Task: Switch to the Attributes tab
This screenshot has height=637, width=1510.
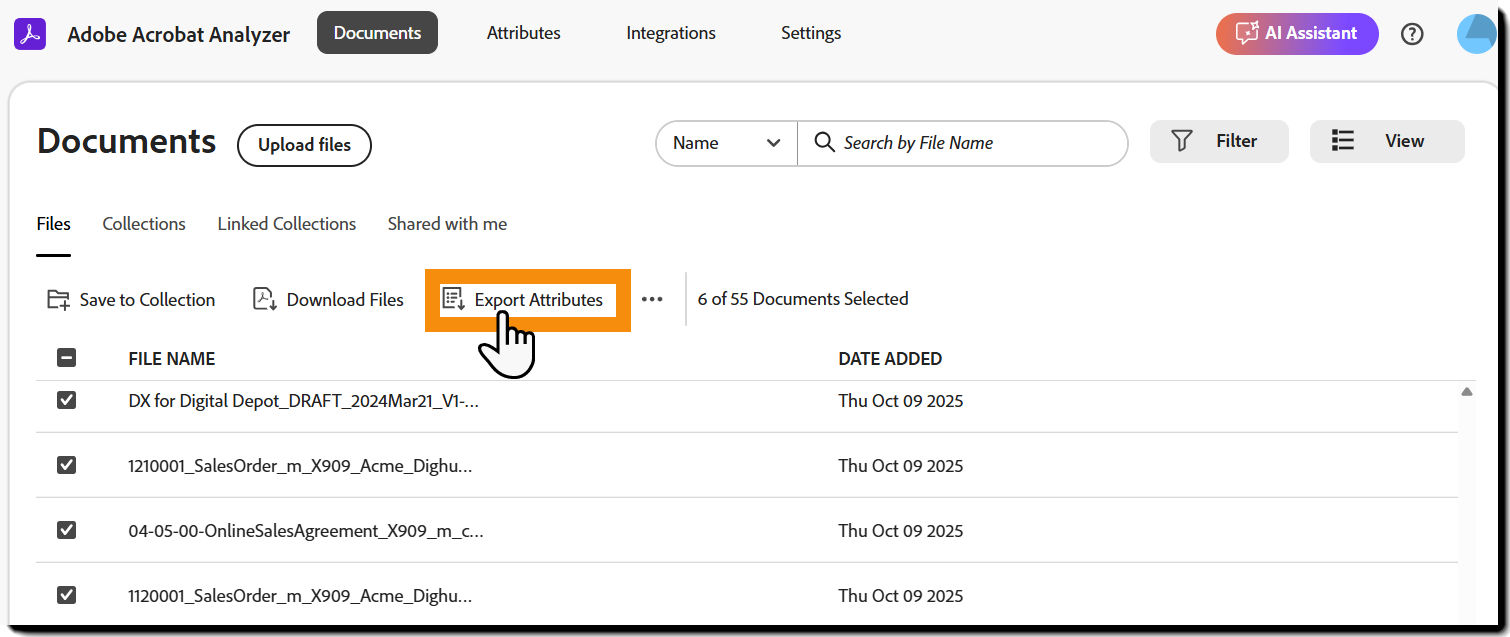Action: click(x=523, y=33)
